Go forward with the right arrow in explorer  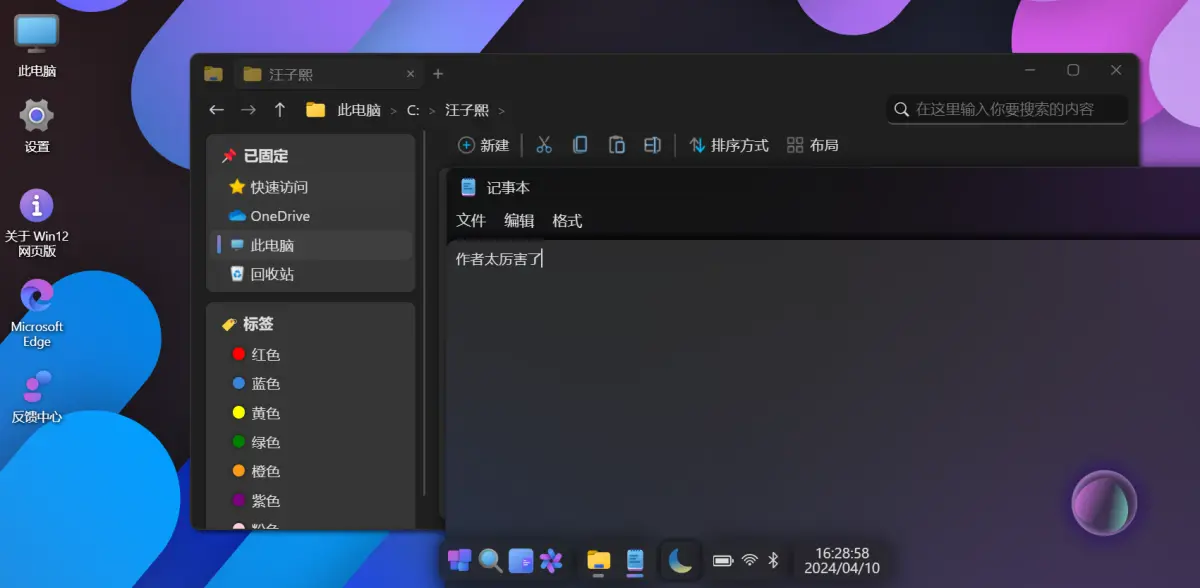(248, 110)
